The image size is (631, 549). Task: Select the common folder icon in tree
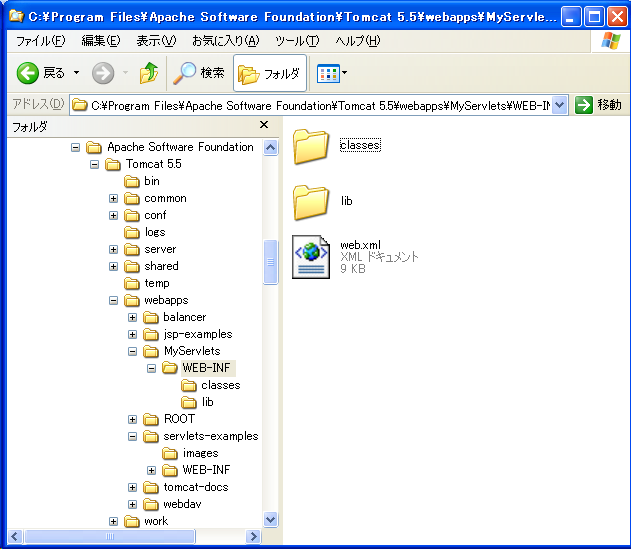point(132,198)
